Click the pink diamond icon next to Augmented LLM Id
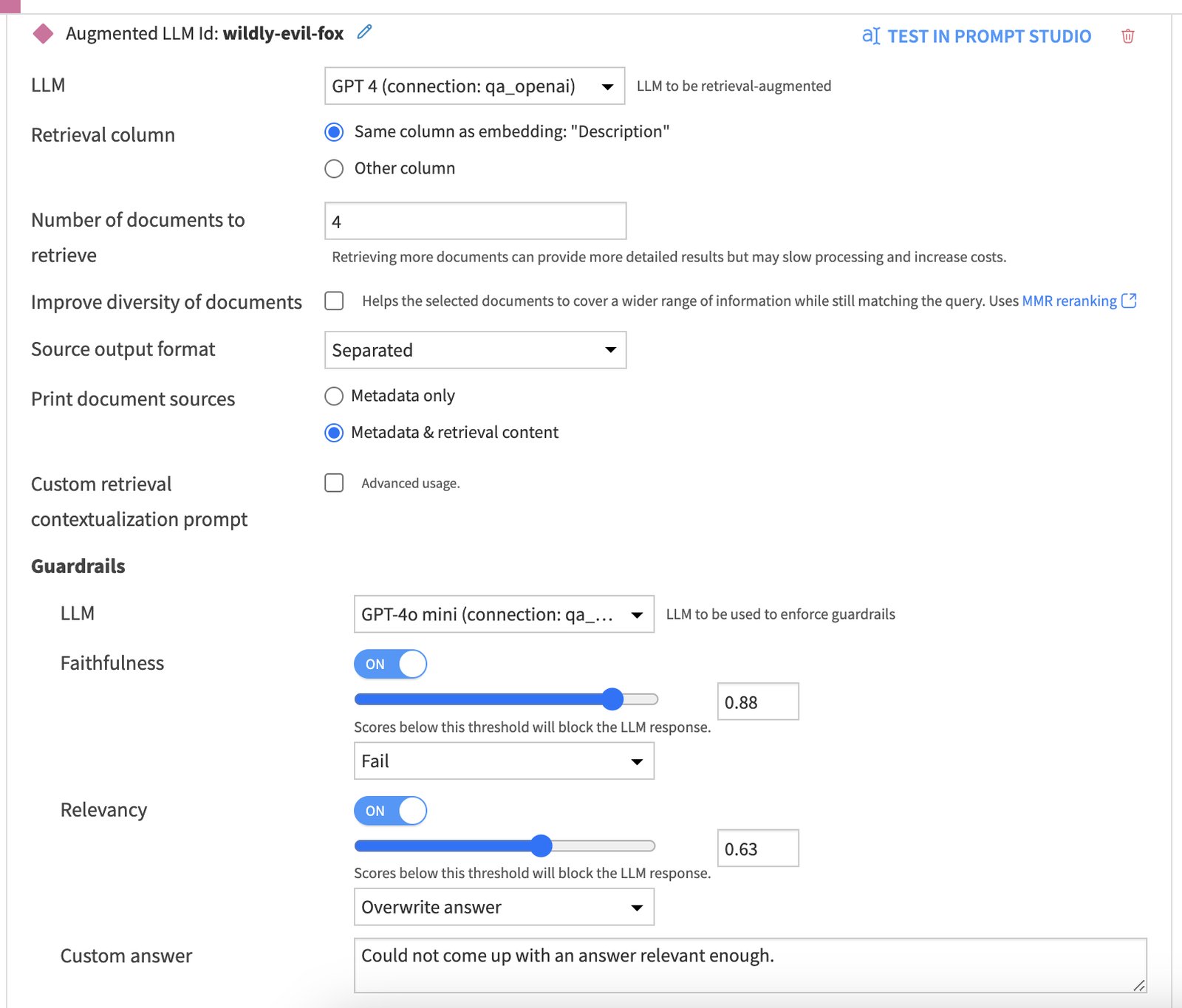This screenshot has height=1008, width=1182. 43,32
